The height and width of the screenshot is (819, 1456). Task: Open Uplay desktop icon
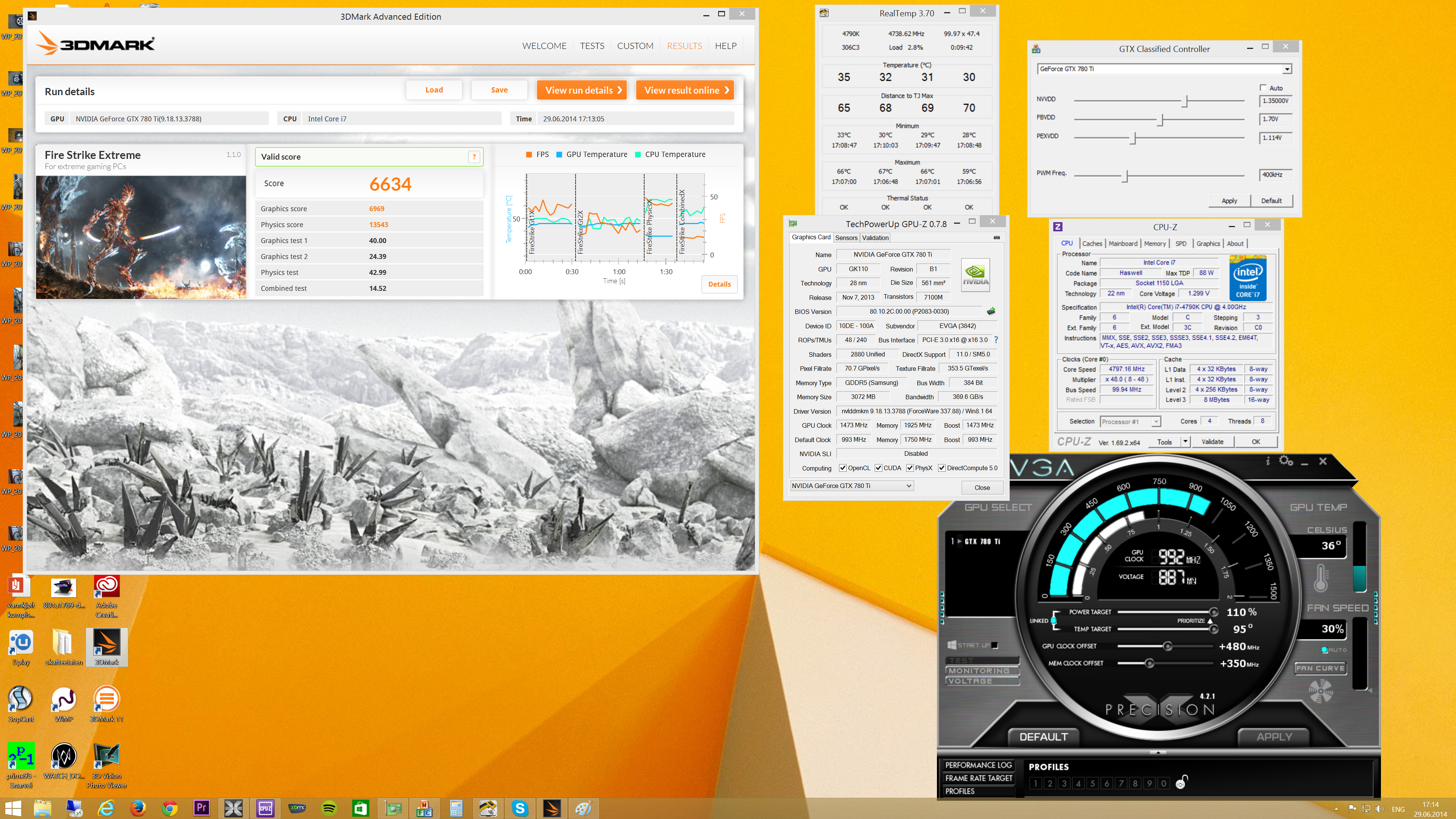(21, 646)
